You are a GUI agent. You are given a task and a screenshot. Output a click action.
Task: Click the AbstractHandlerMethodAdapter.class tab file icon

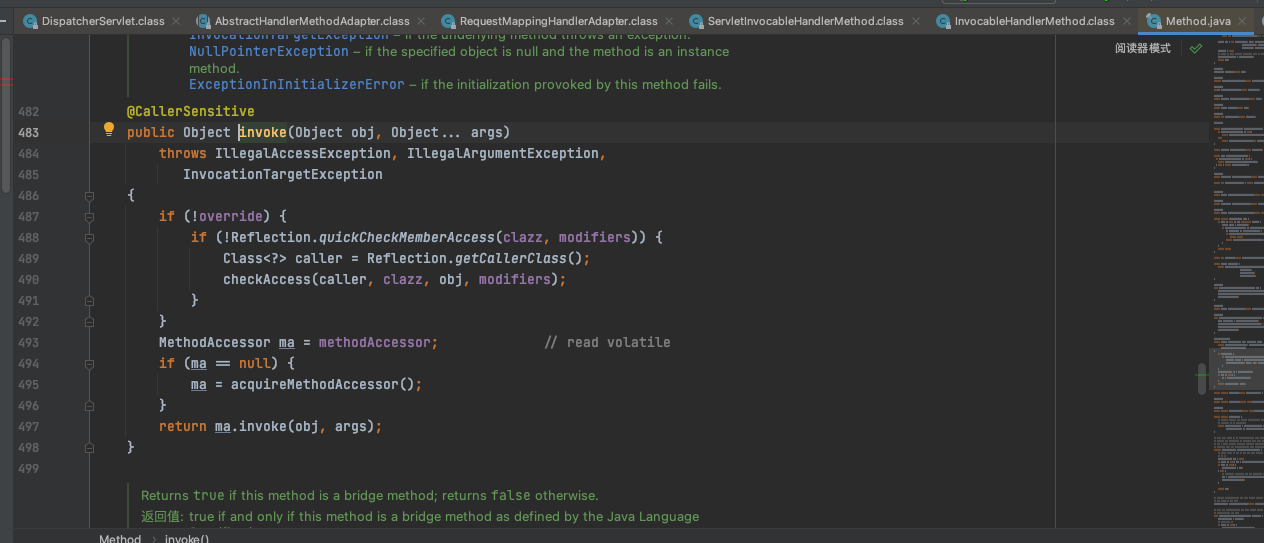click(x=203, y=21)
